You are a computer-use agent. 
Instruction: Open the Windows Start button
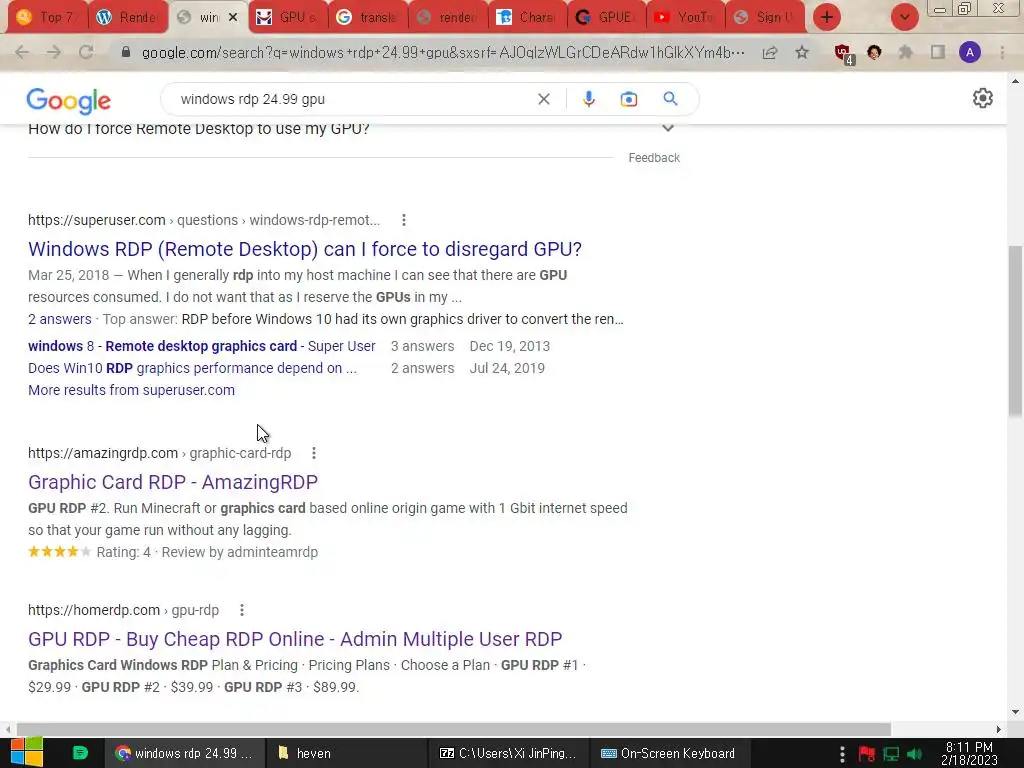(x=26, y=752)
